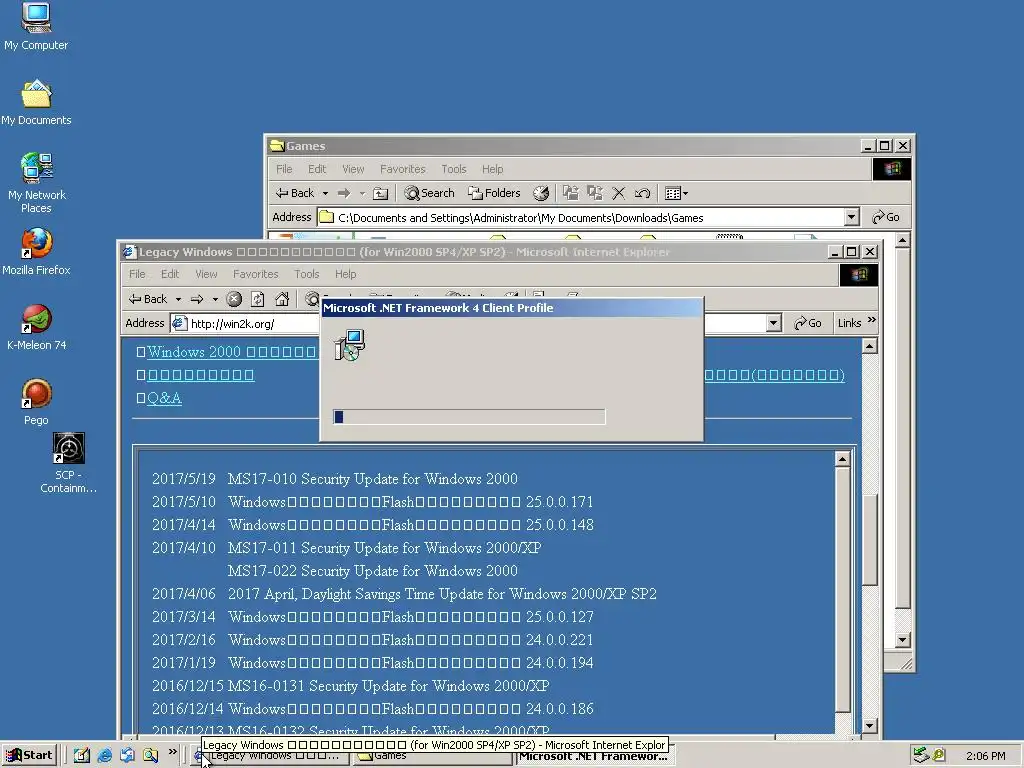
Task: Click 2017 April Daylight Savings Time Update entry
Action: point(442,594)
